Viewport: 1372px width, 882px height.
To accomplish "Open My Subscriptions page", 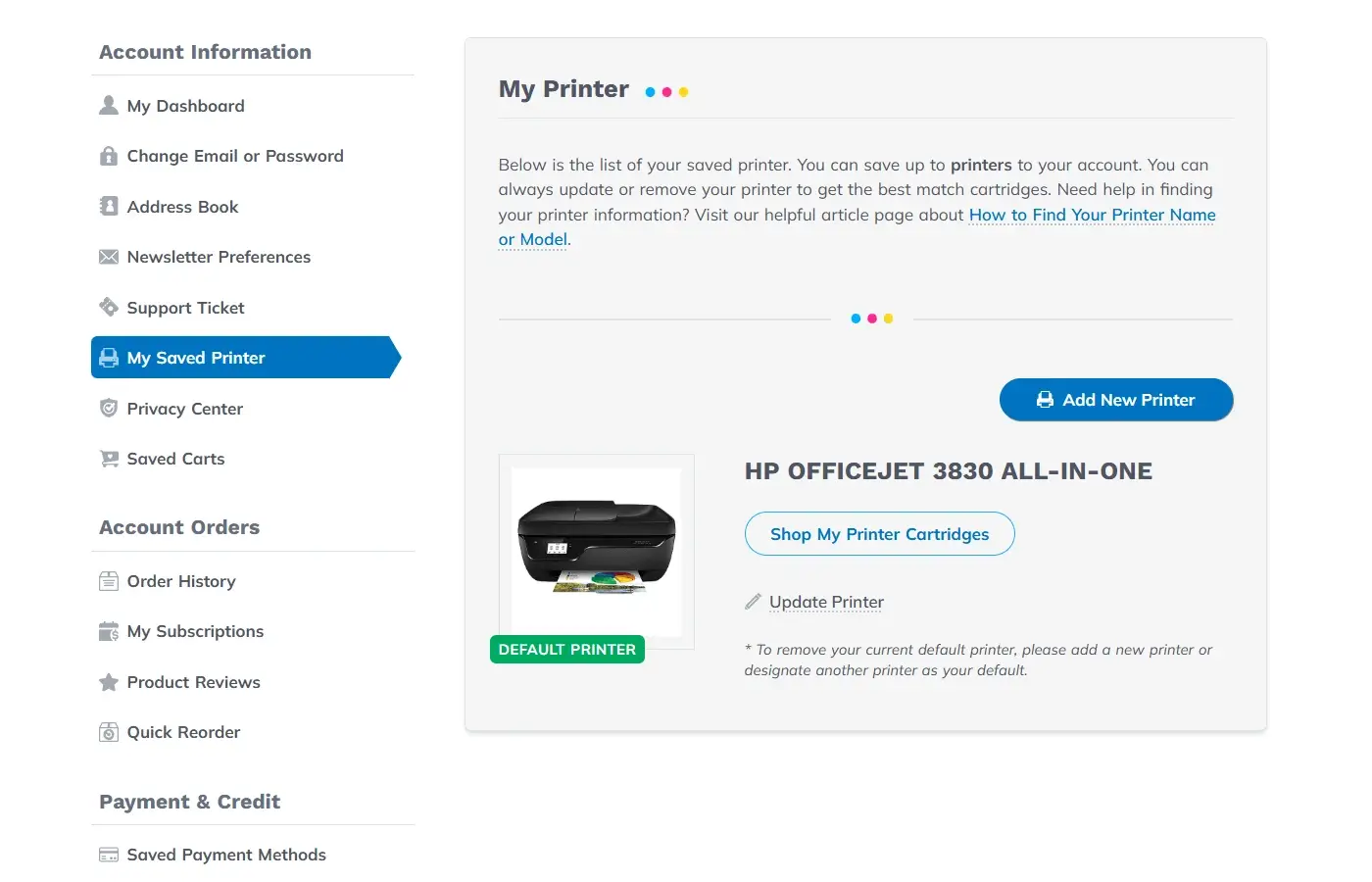I will (x=195, y=631).
